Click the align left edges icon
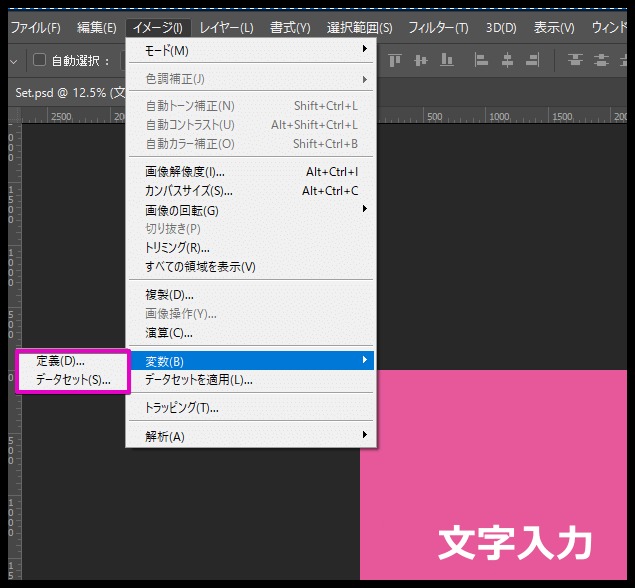 point(482,61)
